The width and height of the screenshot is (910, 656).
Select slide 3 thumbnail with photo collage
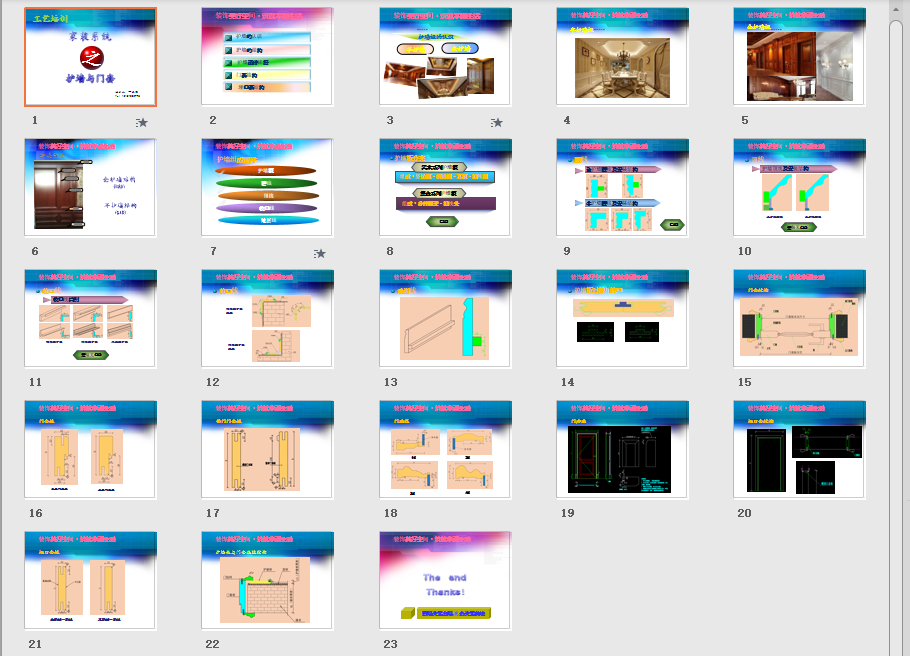(x=445, y=56)
